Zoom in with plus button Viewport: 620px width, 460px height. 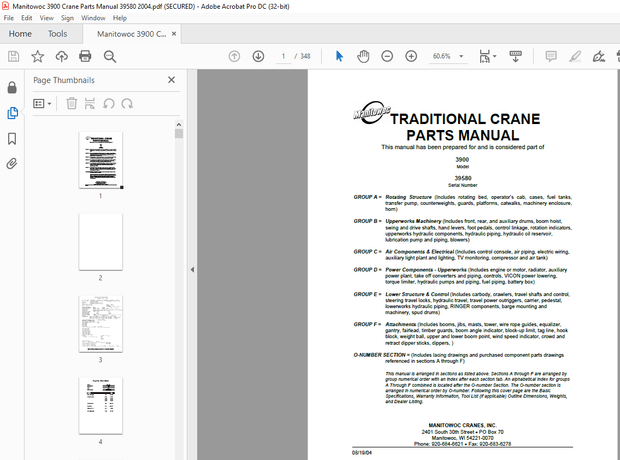(411, 57)
